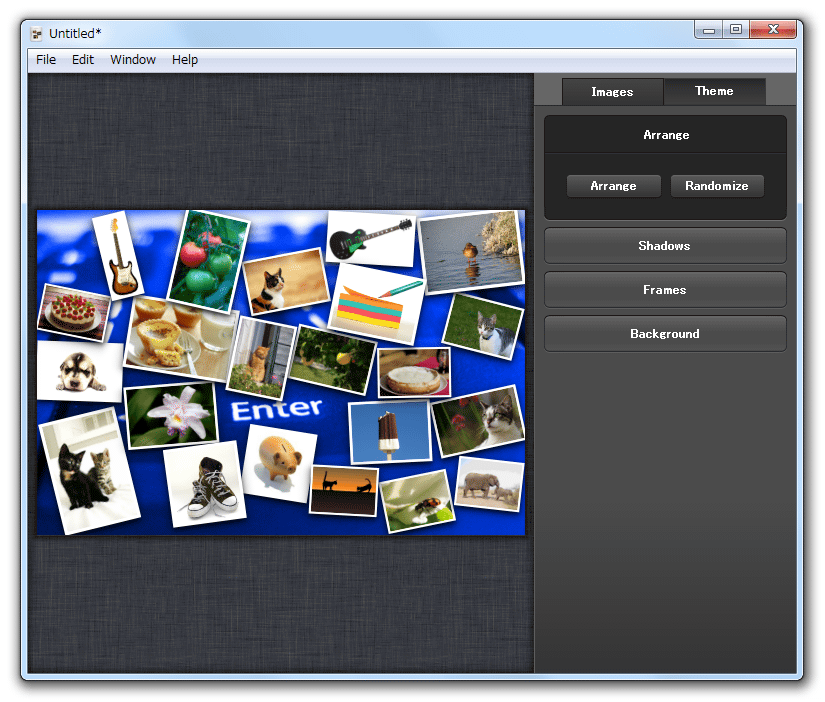The image size is (825, 702).
Task: Select the cats sunset silhouette photo
Action: (x=344, y=490)
